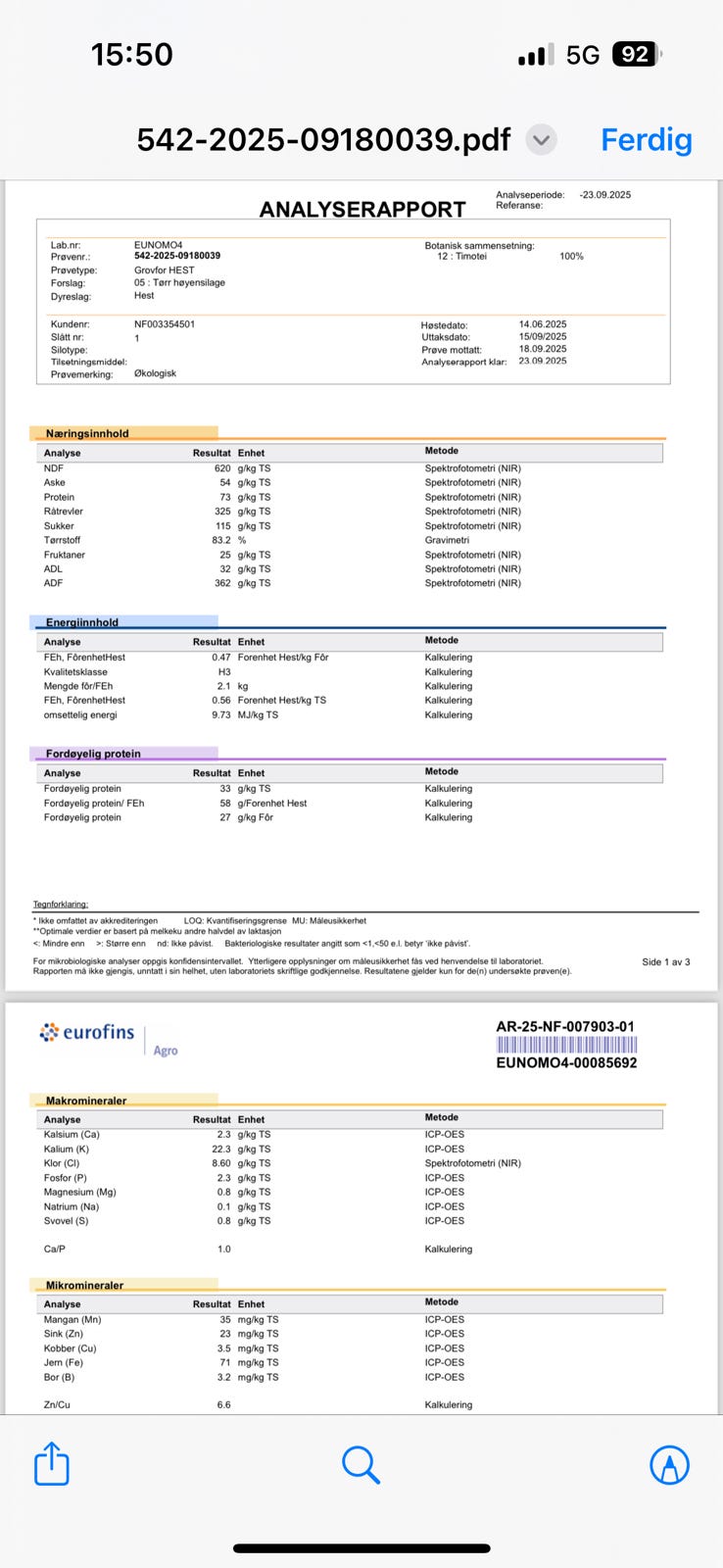This screenshot has width=723, height=1568.
Task: Tap the status bar clock 15:50
Action: coord(132,54)
